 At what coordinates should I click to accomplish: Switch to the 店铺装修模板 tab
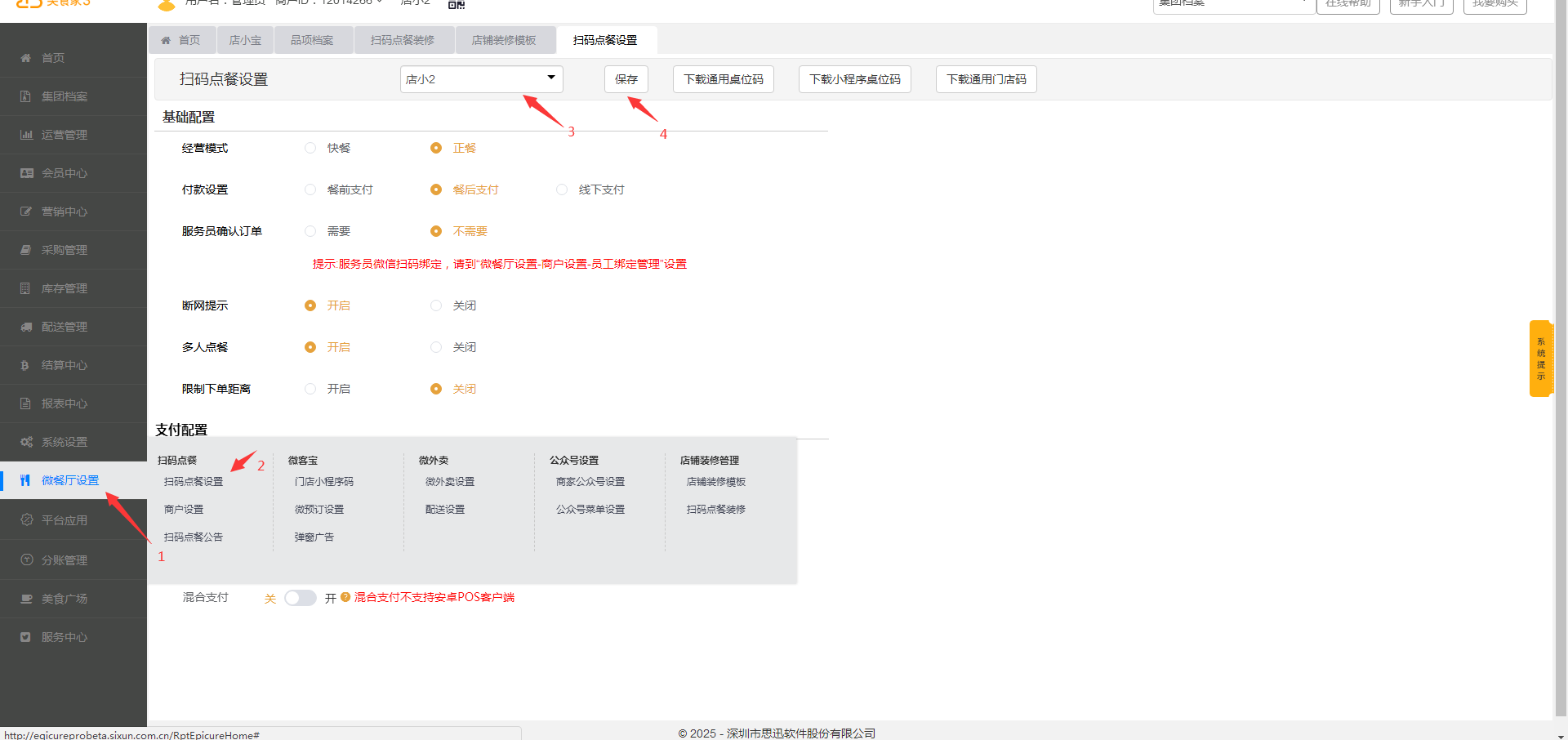pyautogui.click(x=504, y=40)
